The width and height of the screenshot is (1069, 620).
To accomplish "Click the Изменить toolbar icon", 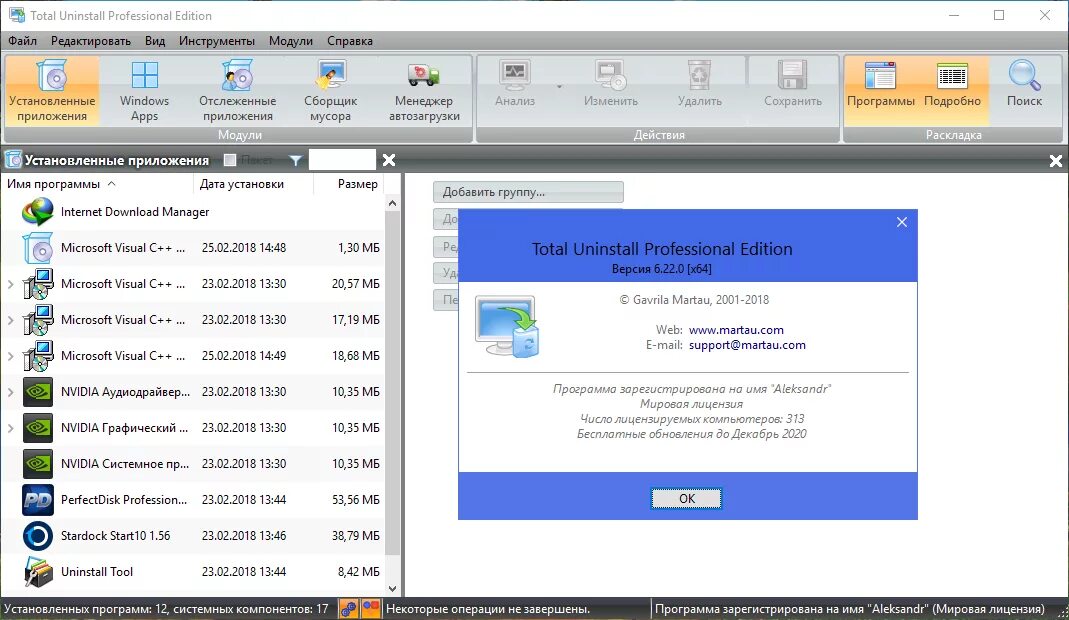I will pyautogui.click(x=611, y=75).
